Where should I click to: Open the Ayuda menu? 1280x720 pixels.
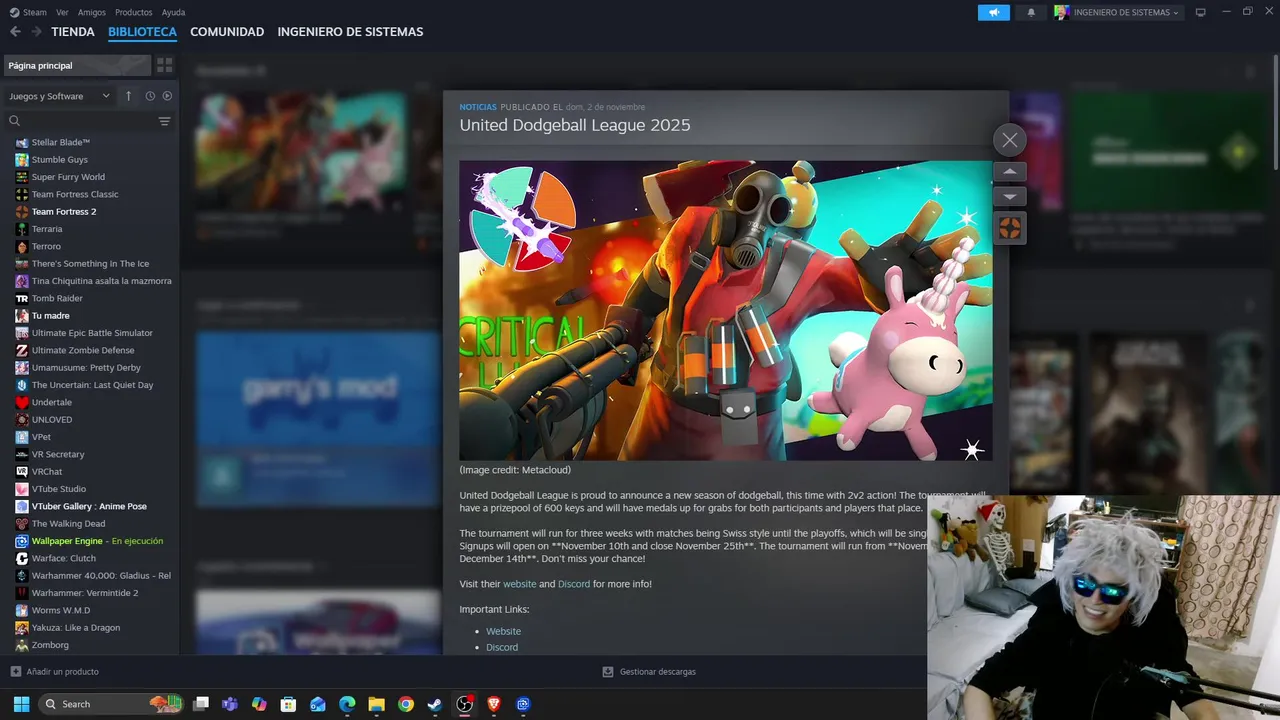[173, 12]
